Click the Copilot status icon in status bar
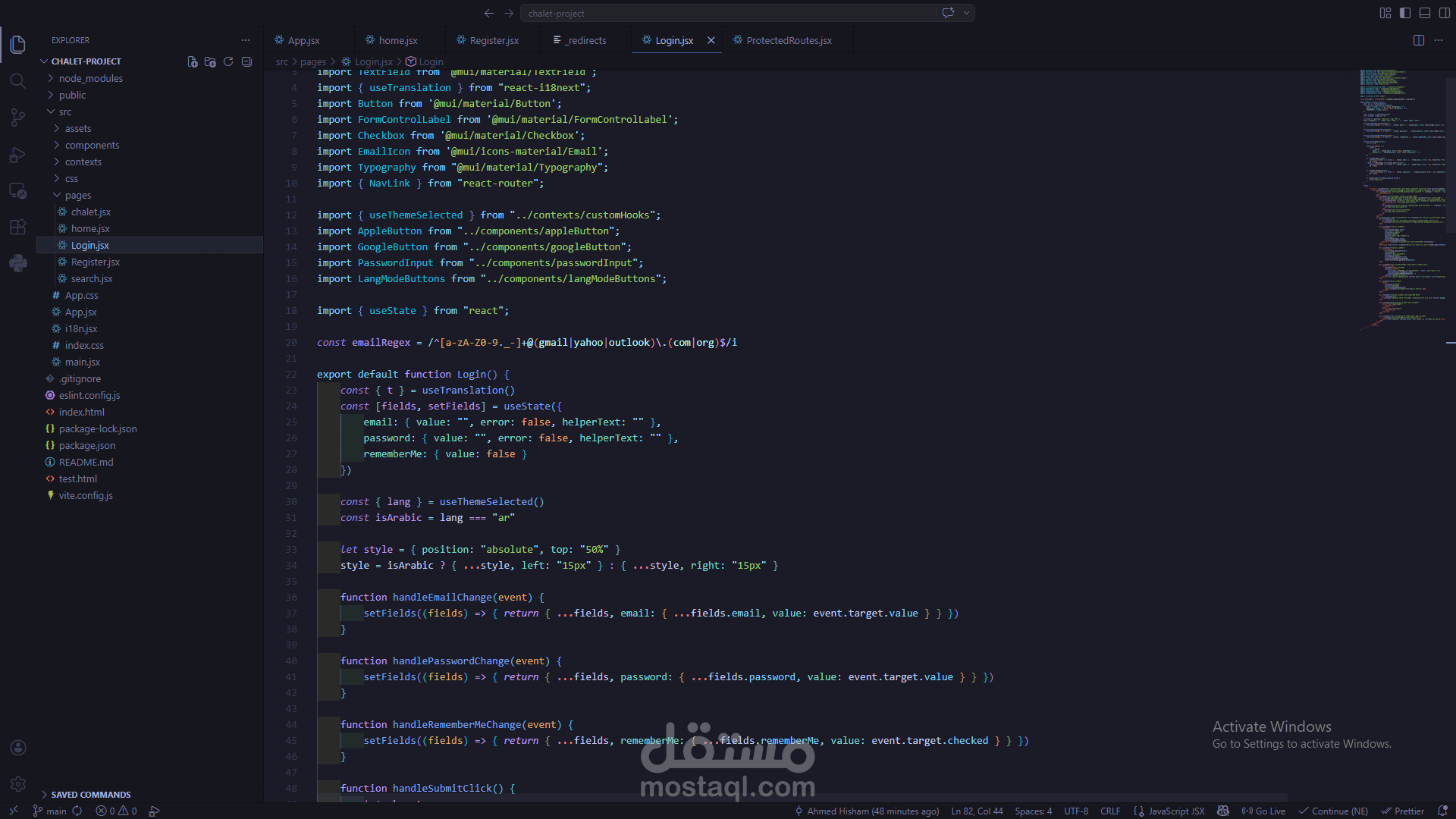1456x819 pixels. click(1223, 811)
